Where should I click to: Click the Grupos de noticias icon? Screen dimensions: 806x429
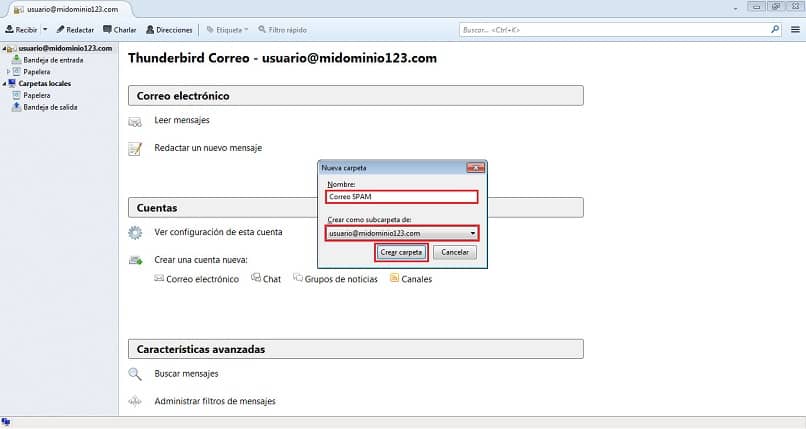point(298,278)
